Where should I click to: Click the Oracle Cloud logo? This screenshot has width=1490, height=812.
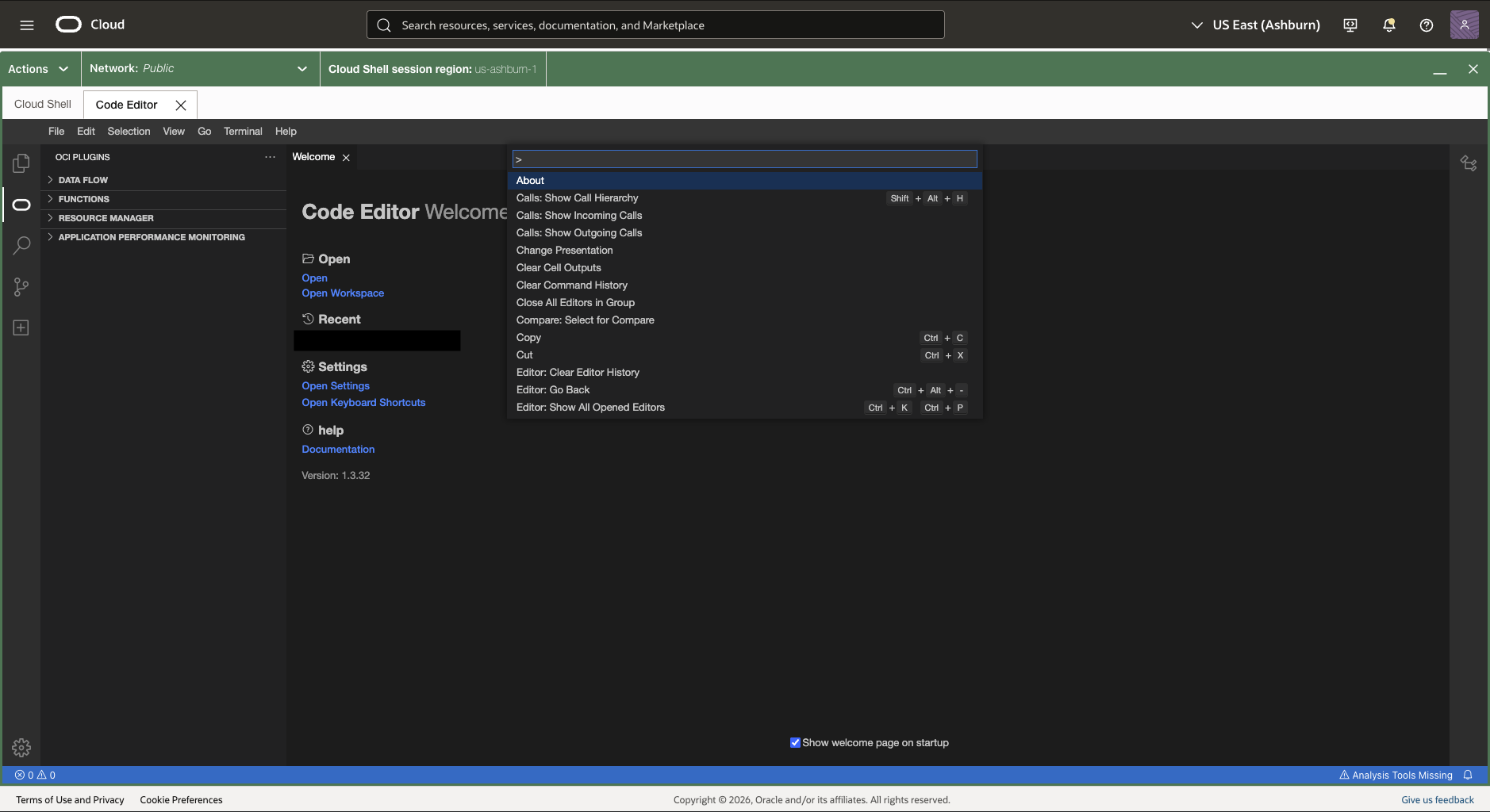pos(90,25)
